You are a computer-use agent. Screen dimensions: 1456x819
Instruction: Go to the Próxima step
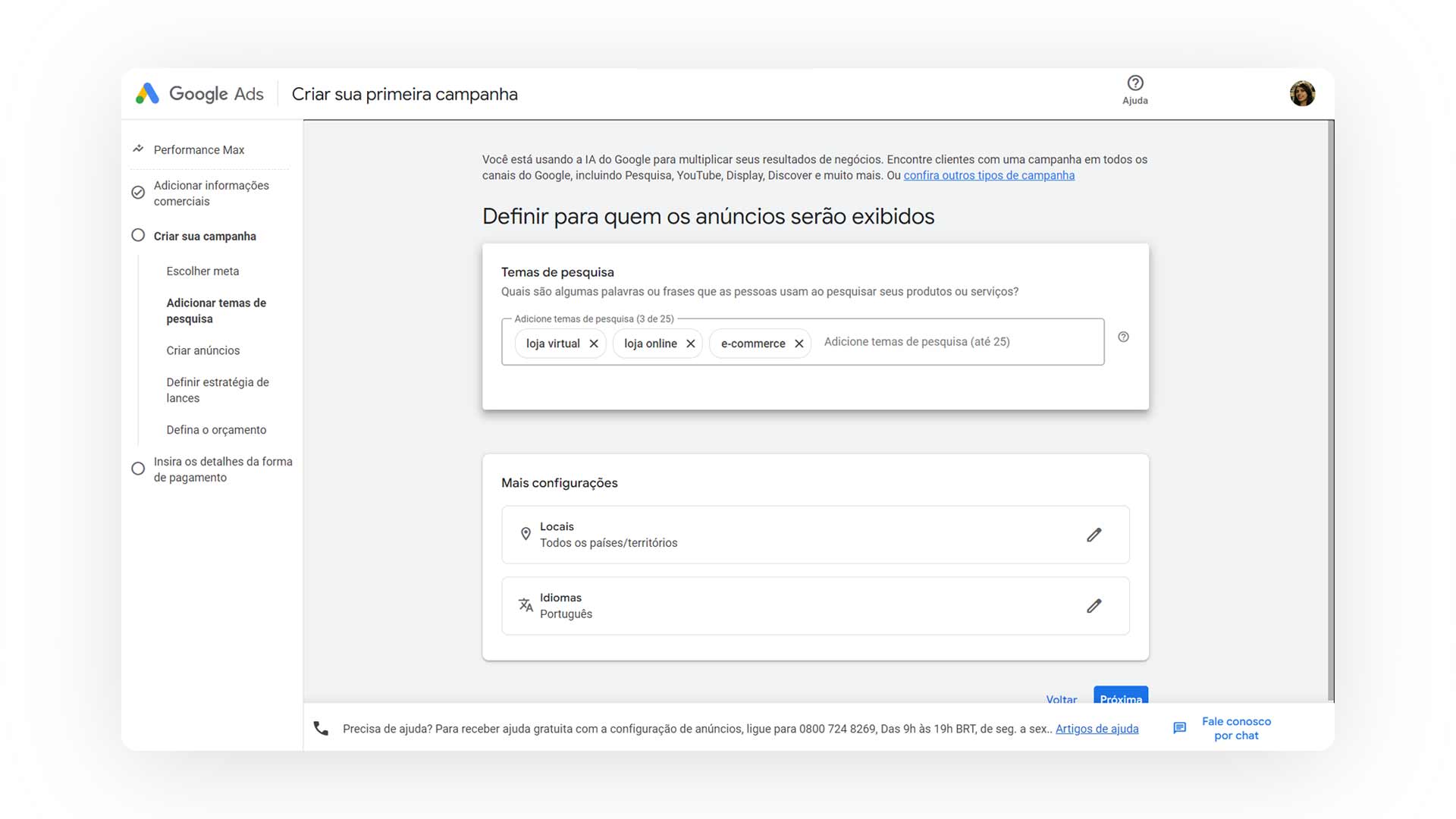tap(1121, 695)
